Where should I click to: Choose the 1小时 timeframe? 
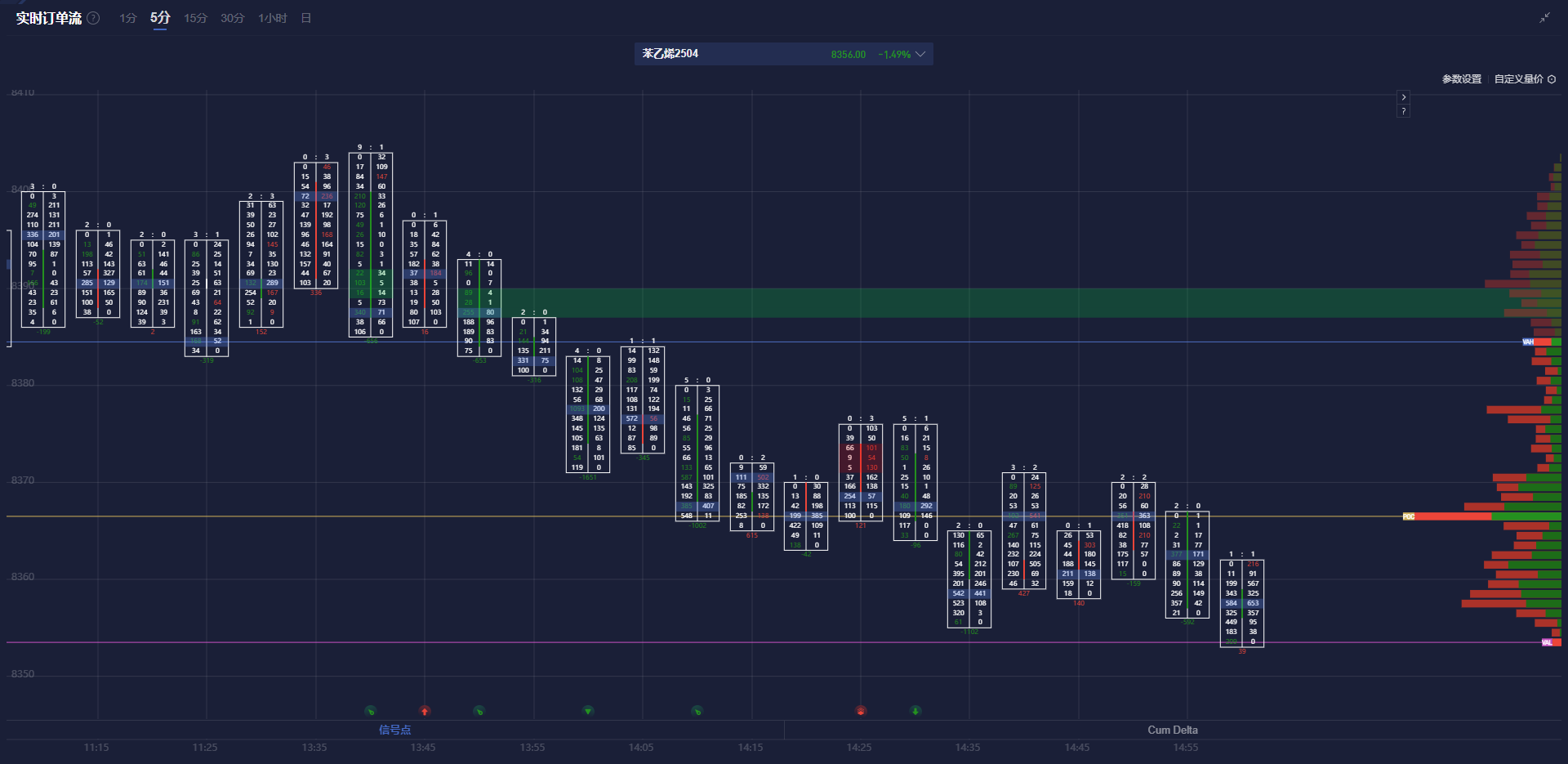[x=273, y=18]
